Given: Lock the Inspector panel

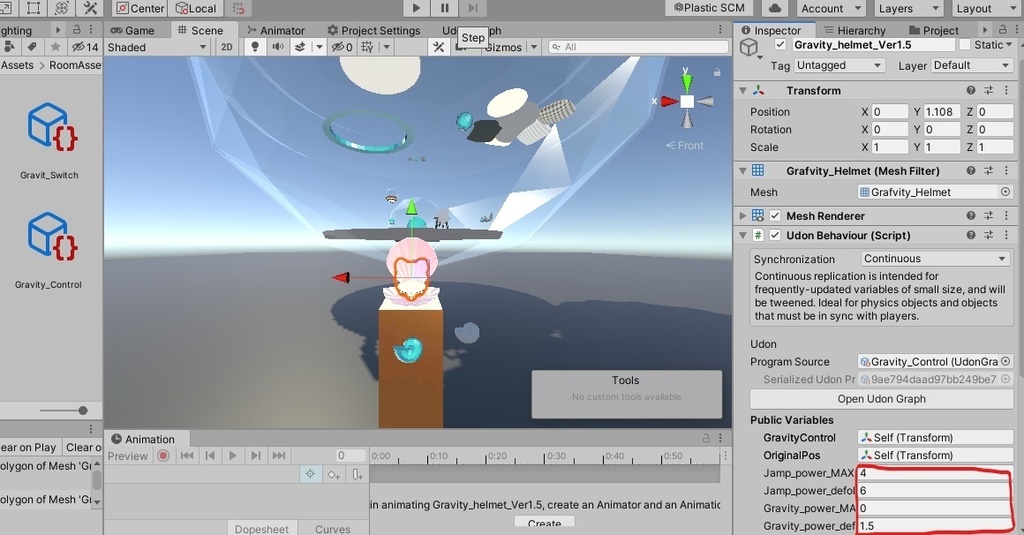Looking at the screenshot, I should pos(1002,30).
